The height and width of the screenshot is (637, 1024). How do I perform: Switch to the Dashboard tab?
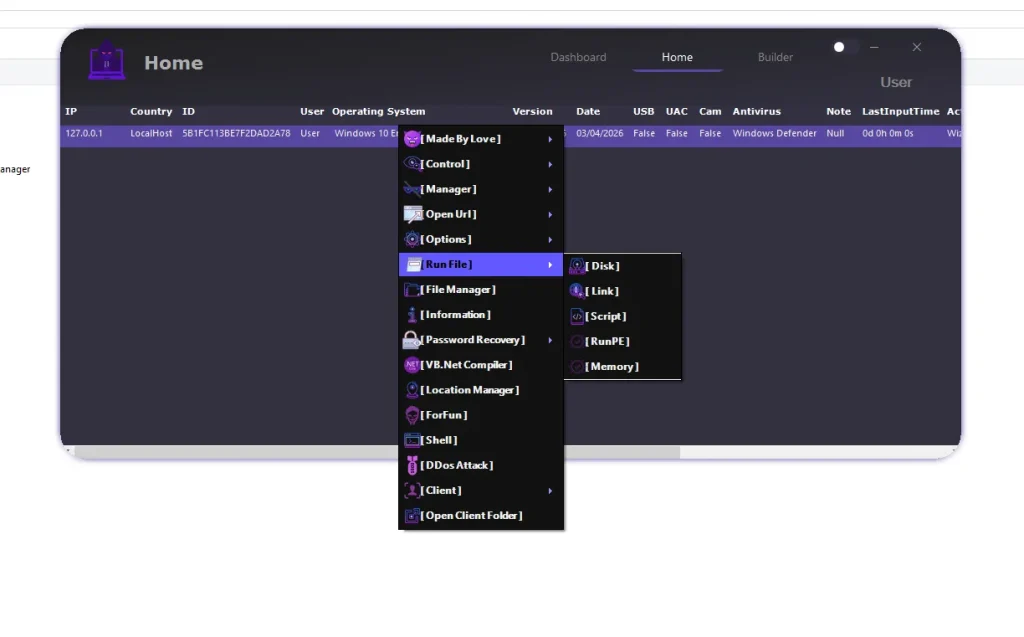pyautogui.click(x=578, y=57)
